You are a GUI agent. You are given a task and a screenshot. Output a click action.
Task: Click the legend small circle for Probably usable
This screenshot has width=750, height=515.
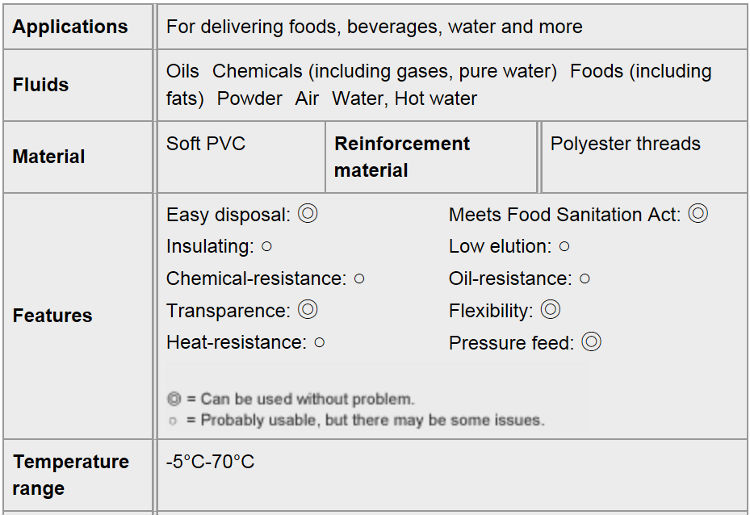click(173, 421)
